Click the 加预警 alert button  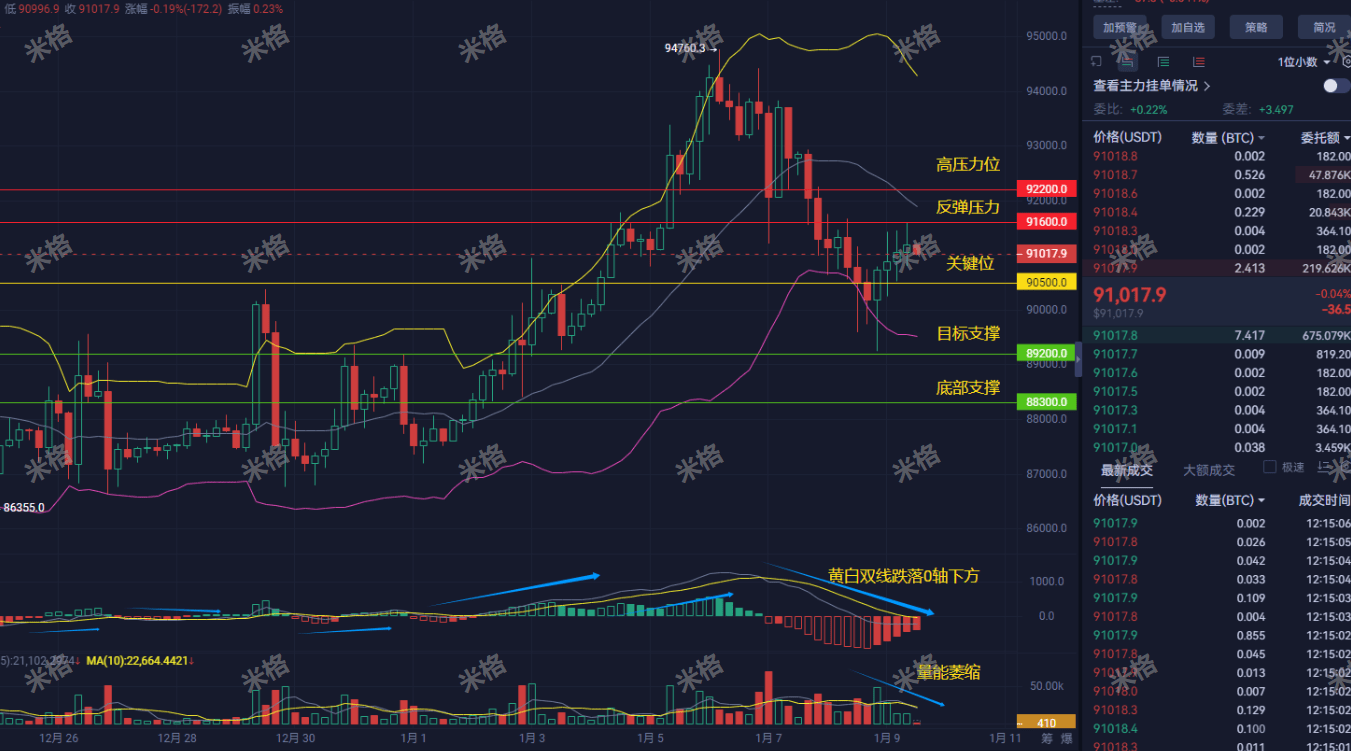coord(1120,27)
